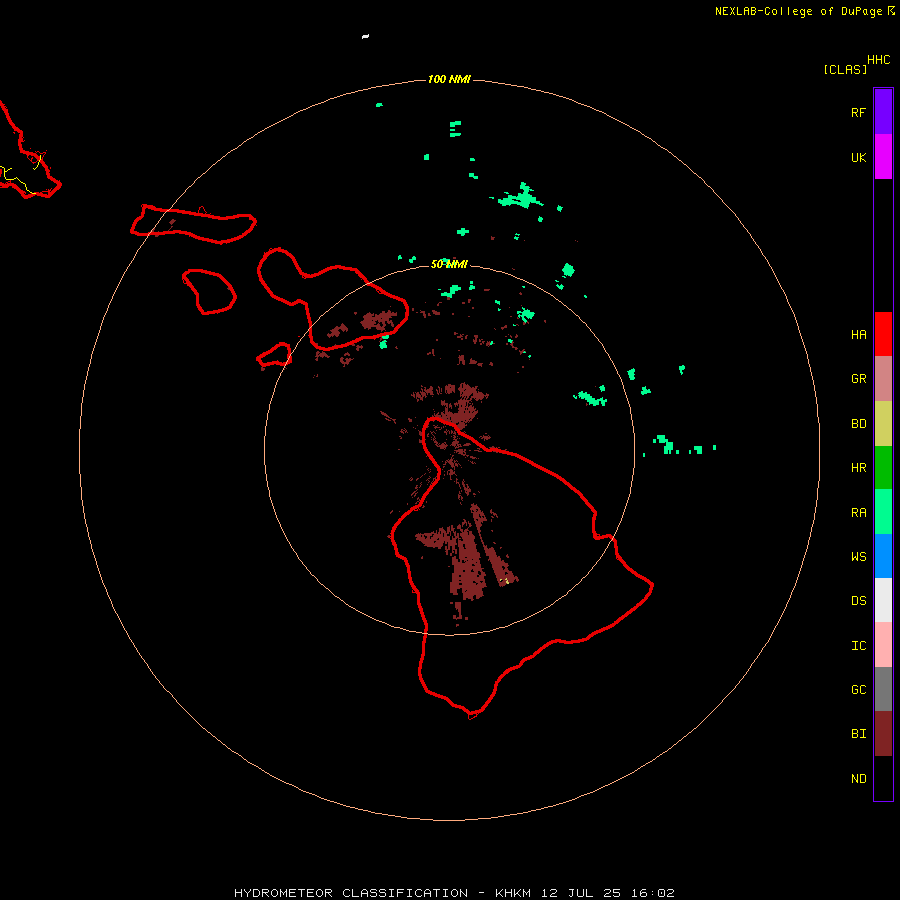This screenshot has width=900, height=900.
Task: Pick the HR dark green legend swatch
Action: (883, 468)
